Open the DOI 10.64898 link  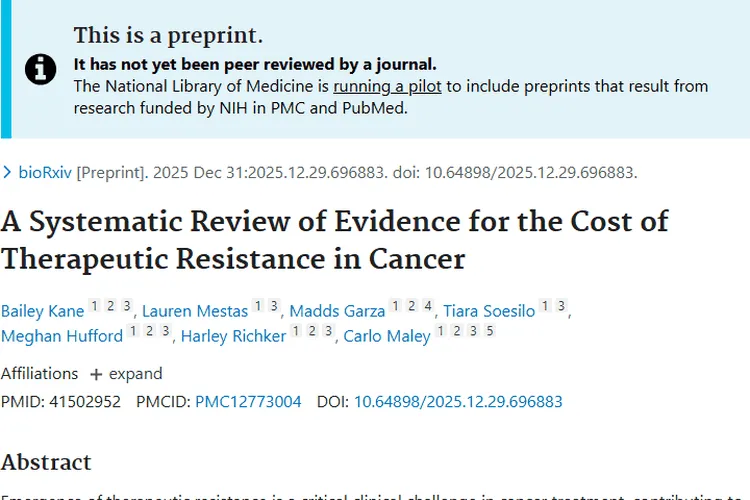coord(458,402)
